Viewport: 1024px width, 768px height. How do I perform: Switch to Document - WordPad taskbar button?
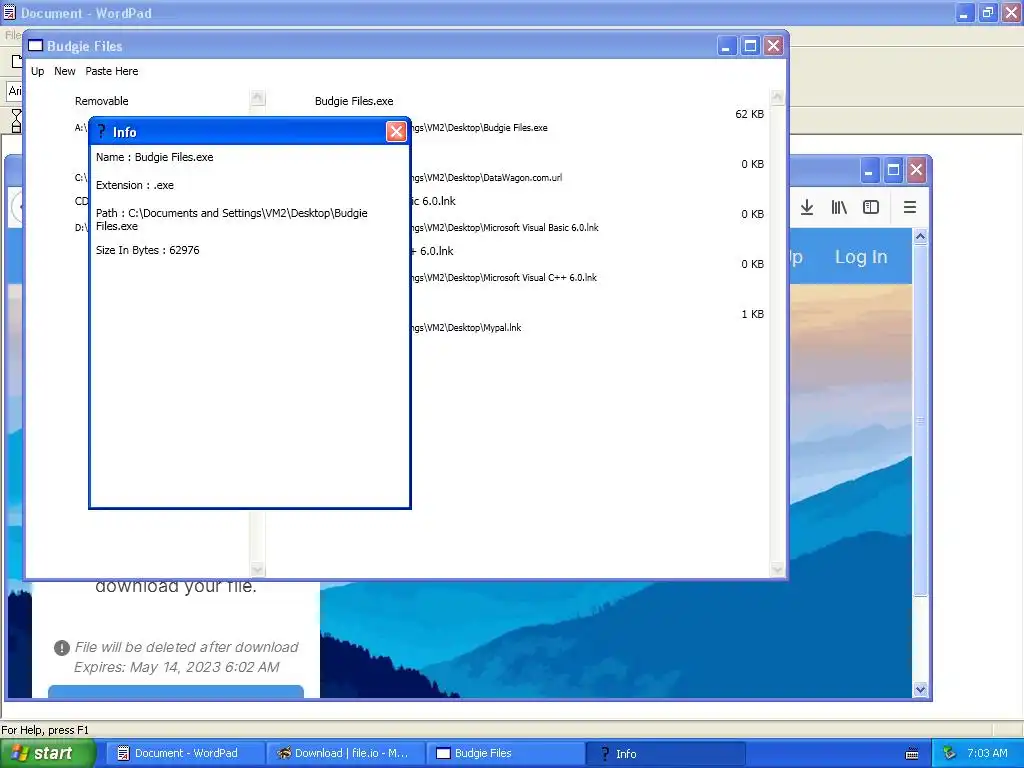[x=185, y=754]
